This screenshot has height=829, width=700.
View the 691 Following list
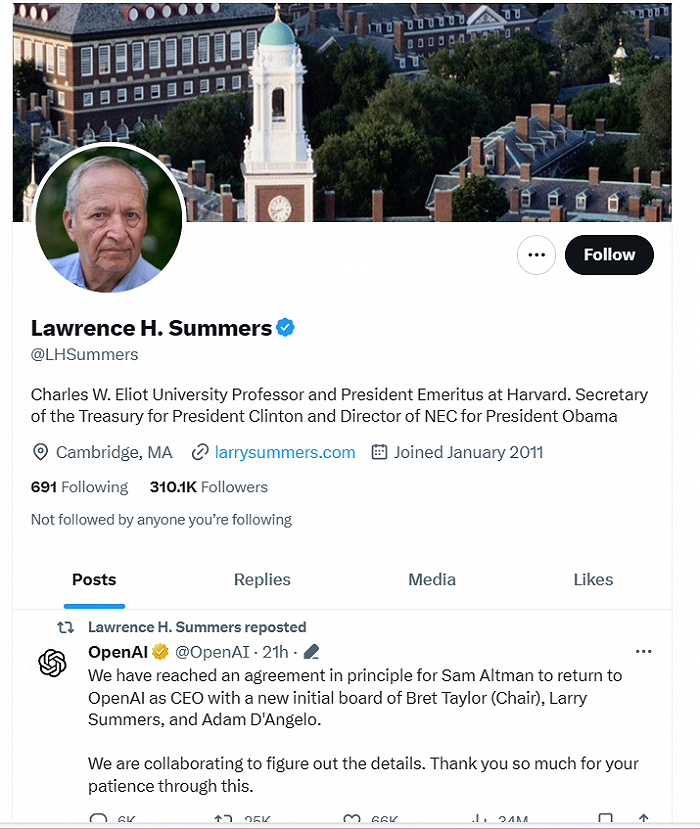pyautogui.click(x=80, y=487)
